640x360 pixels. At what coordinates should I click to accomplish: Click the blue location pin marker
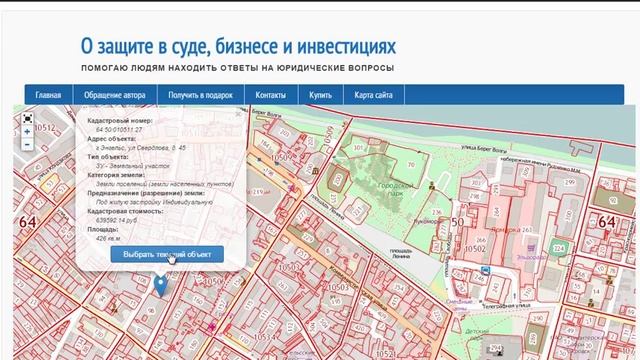pos(160,285)
